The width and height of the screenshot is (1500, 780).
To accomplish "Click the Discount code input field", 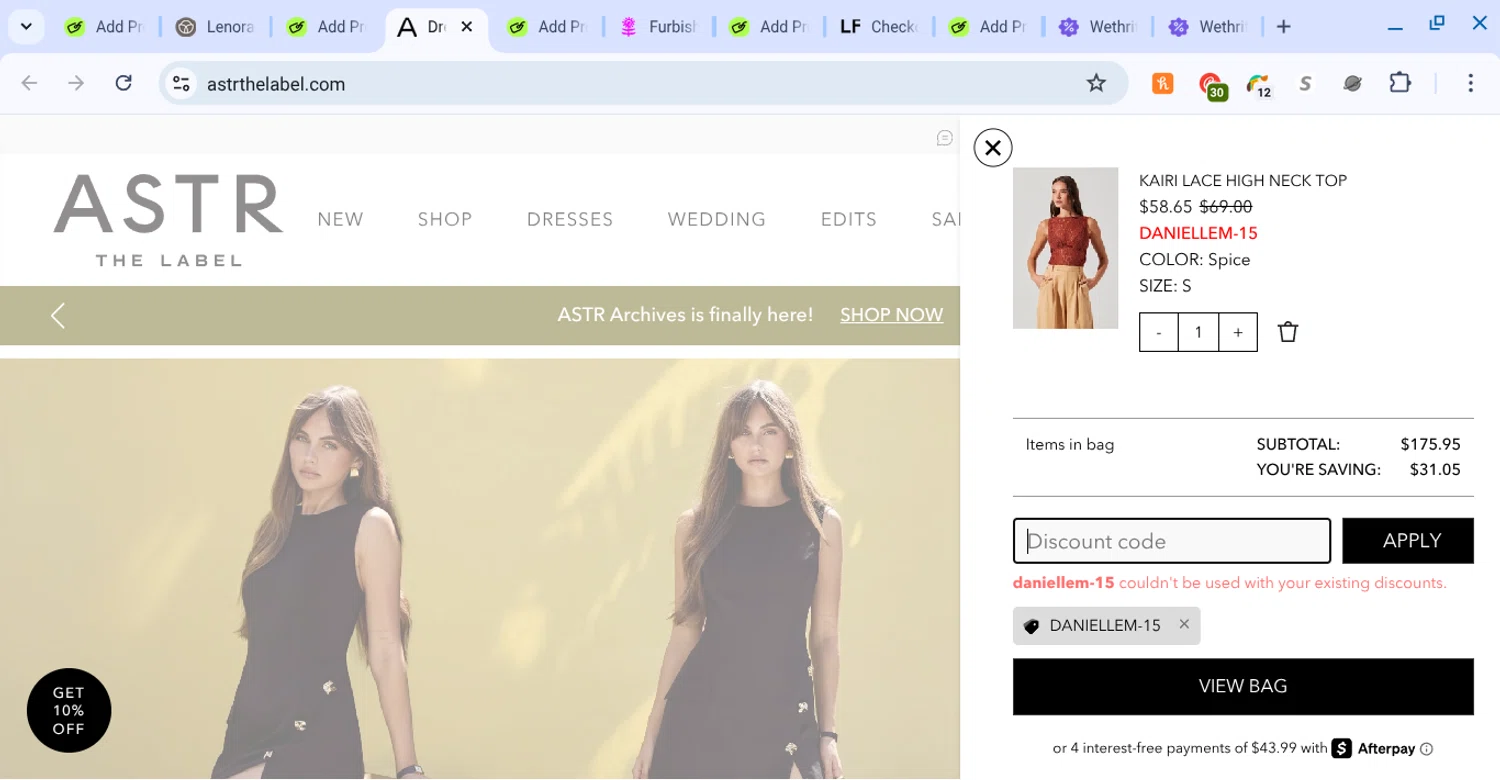I will 1172,541.
